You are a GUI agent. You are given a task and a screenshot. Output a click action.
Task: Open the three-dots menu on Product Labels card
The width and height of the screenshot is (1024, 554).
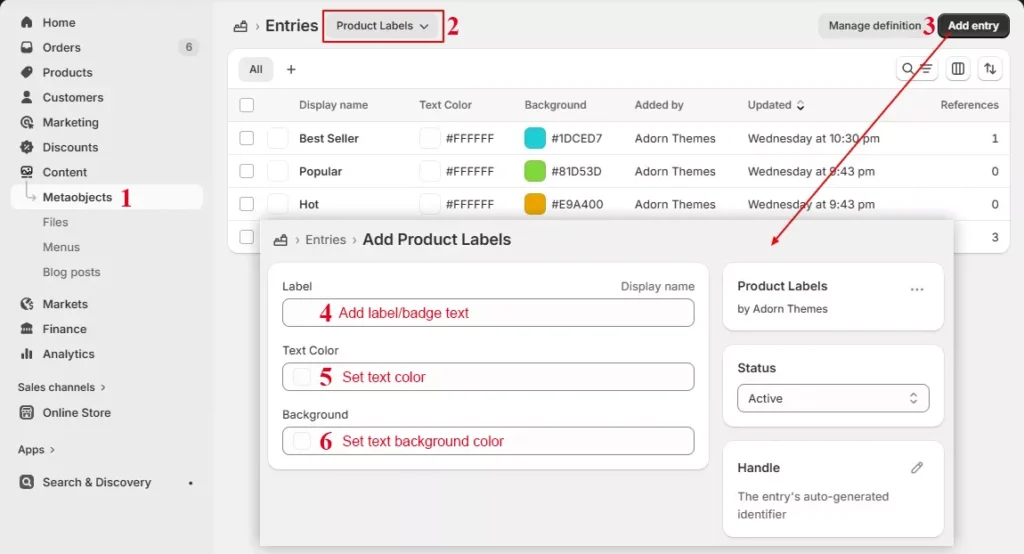tap(917, 289)
